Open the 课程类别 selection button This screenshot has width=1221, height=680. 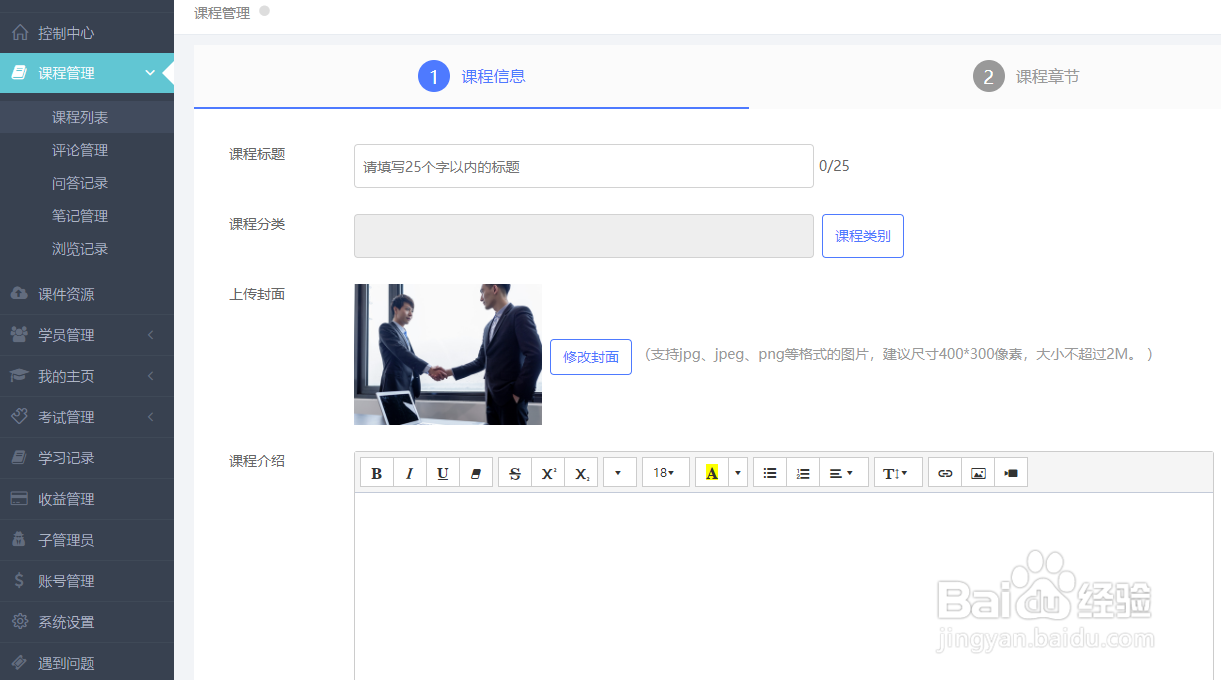point(862,235)
